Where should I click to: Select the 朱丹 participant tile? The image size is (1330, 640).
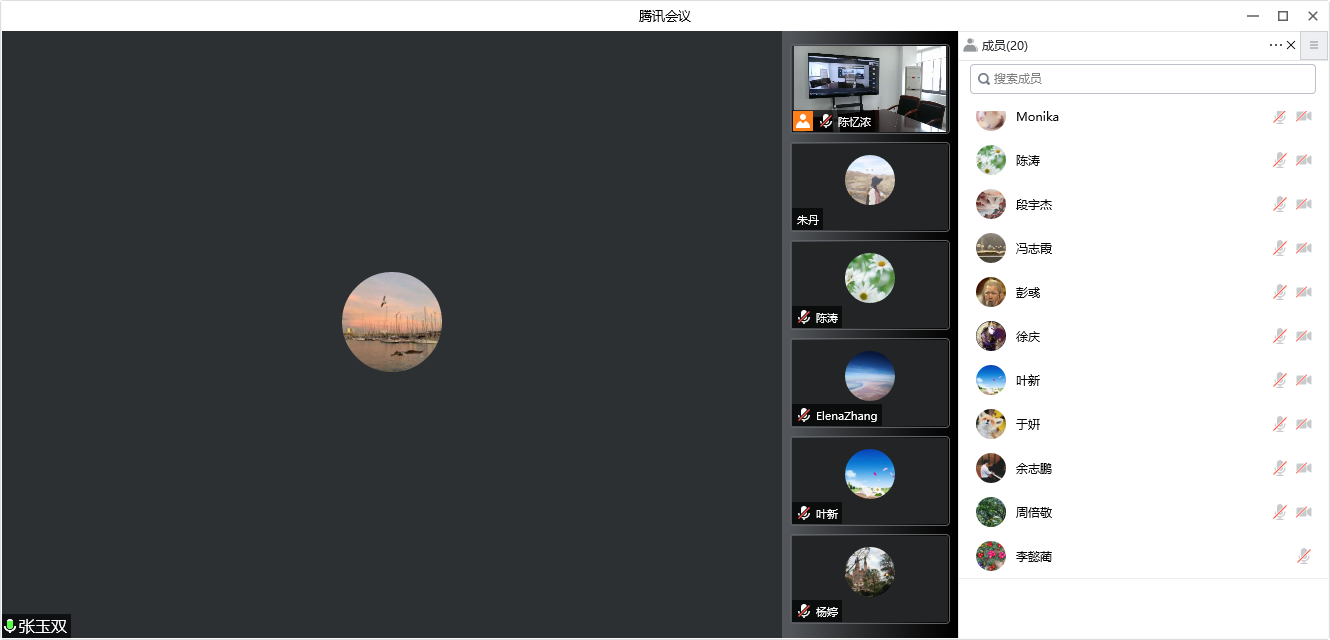click(x=870, y=187)
